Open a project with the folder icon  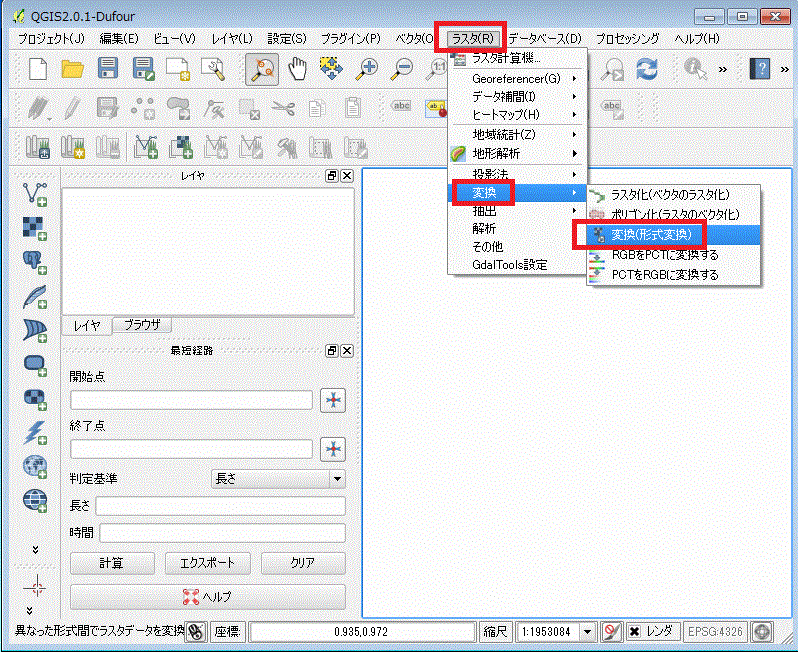pos(72,68)
